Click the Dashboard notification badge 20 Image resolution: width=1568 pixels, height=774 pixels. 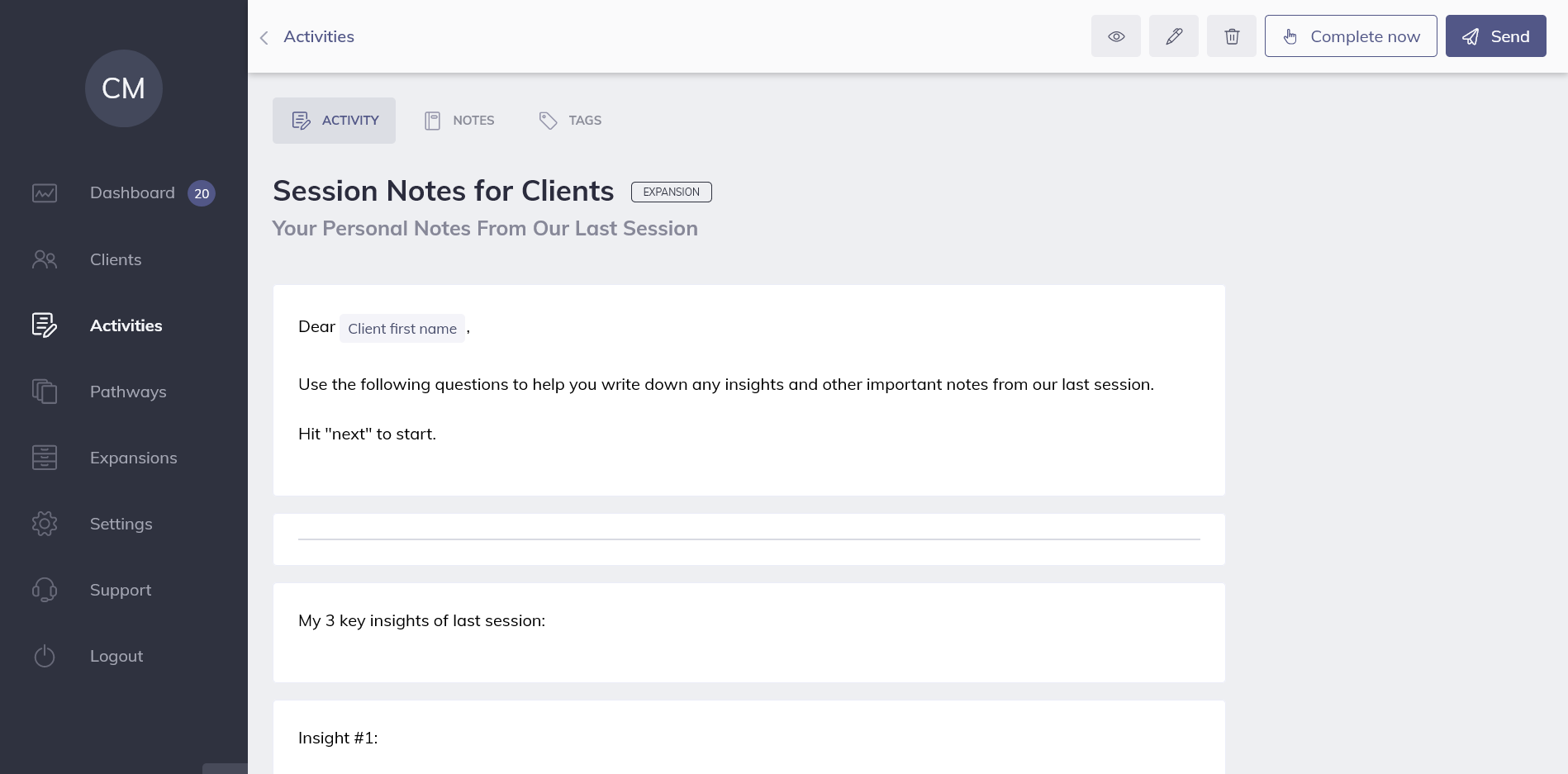click(x=202, y=193)
